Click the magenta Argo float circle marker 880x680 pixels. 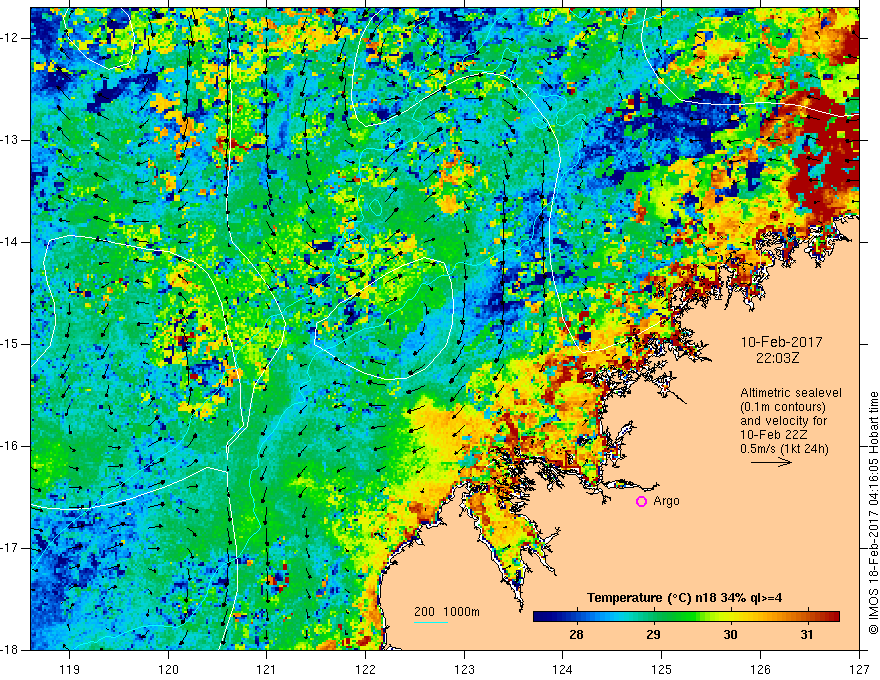coord(641,502)
